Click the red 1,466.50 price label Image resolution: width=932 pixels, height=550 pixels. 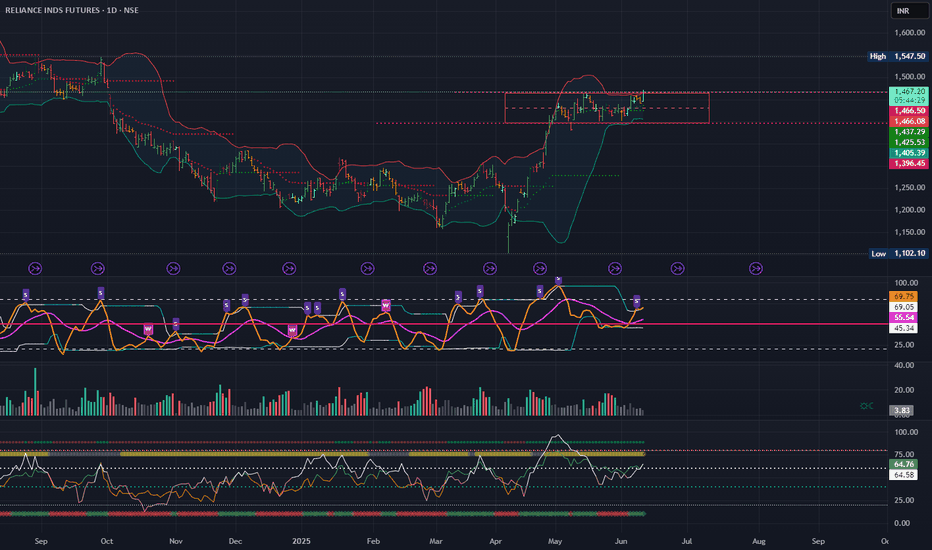coord(909,111)
